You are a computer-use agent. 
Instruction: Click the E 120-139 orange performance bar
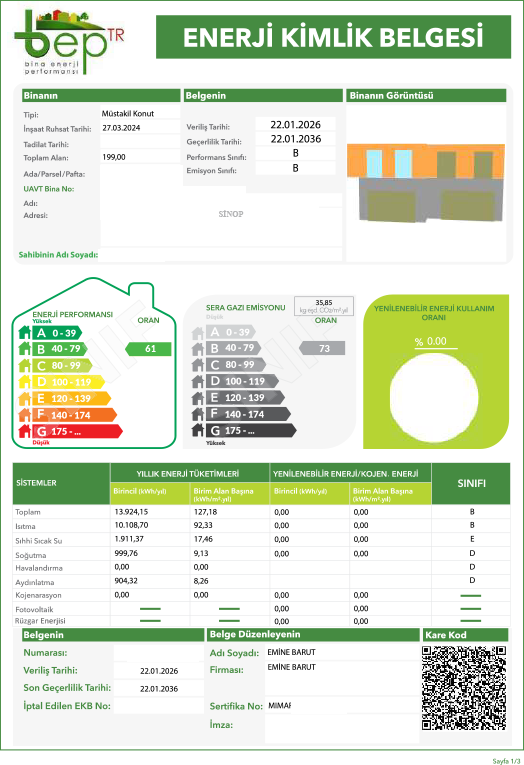71,399
